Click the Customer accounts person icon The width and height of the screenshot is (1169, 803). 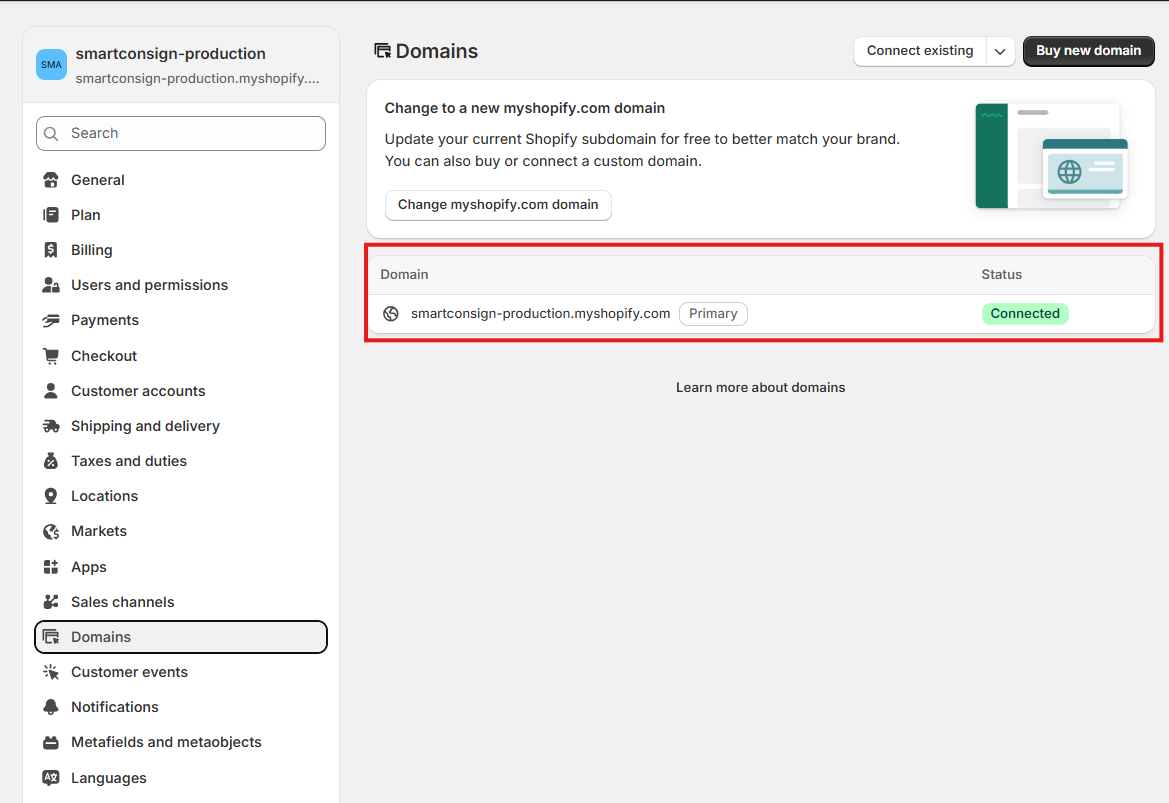pyautogui.click(x=51, y=391)
